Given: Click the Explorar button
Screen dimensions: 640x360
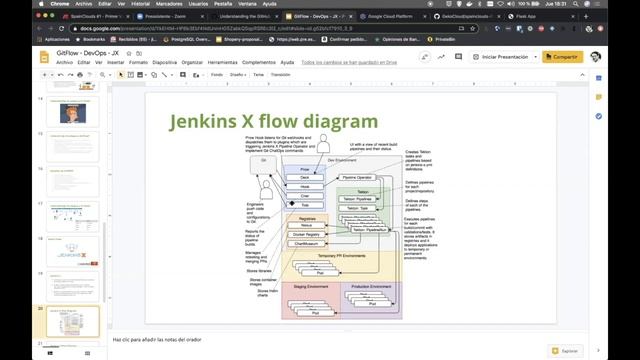Looking at the screenshot, I should point(565,351).
